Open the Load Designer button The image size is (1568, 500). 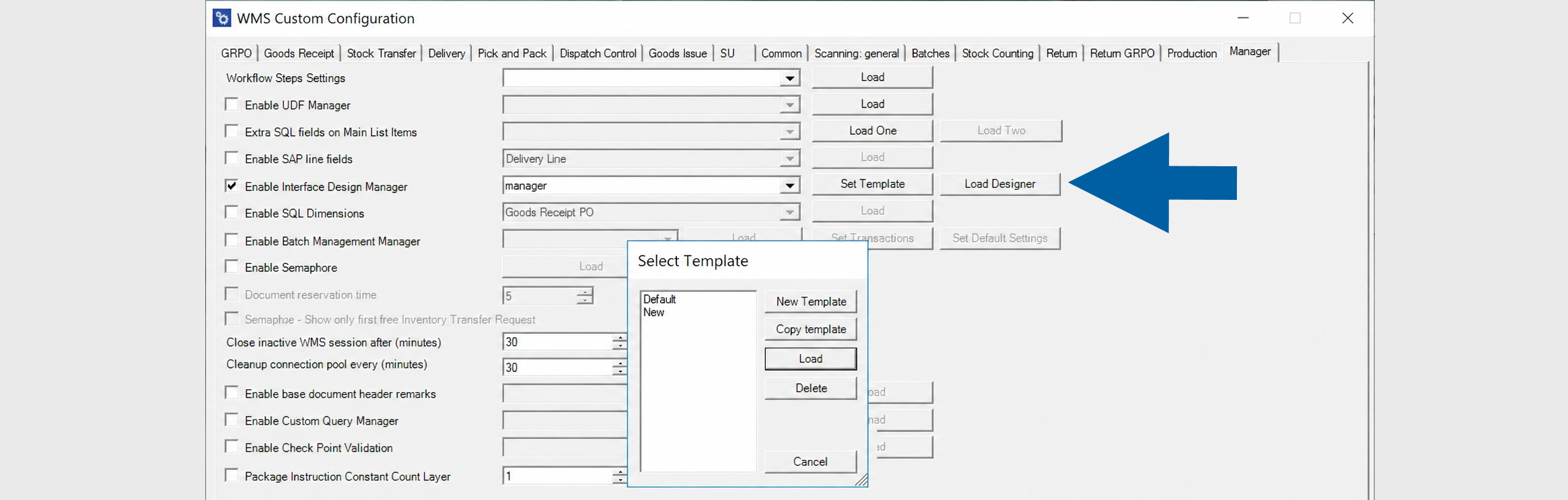tap(1000, 184)
